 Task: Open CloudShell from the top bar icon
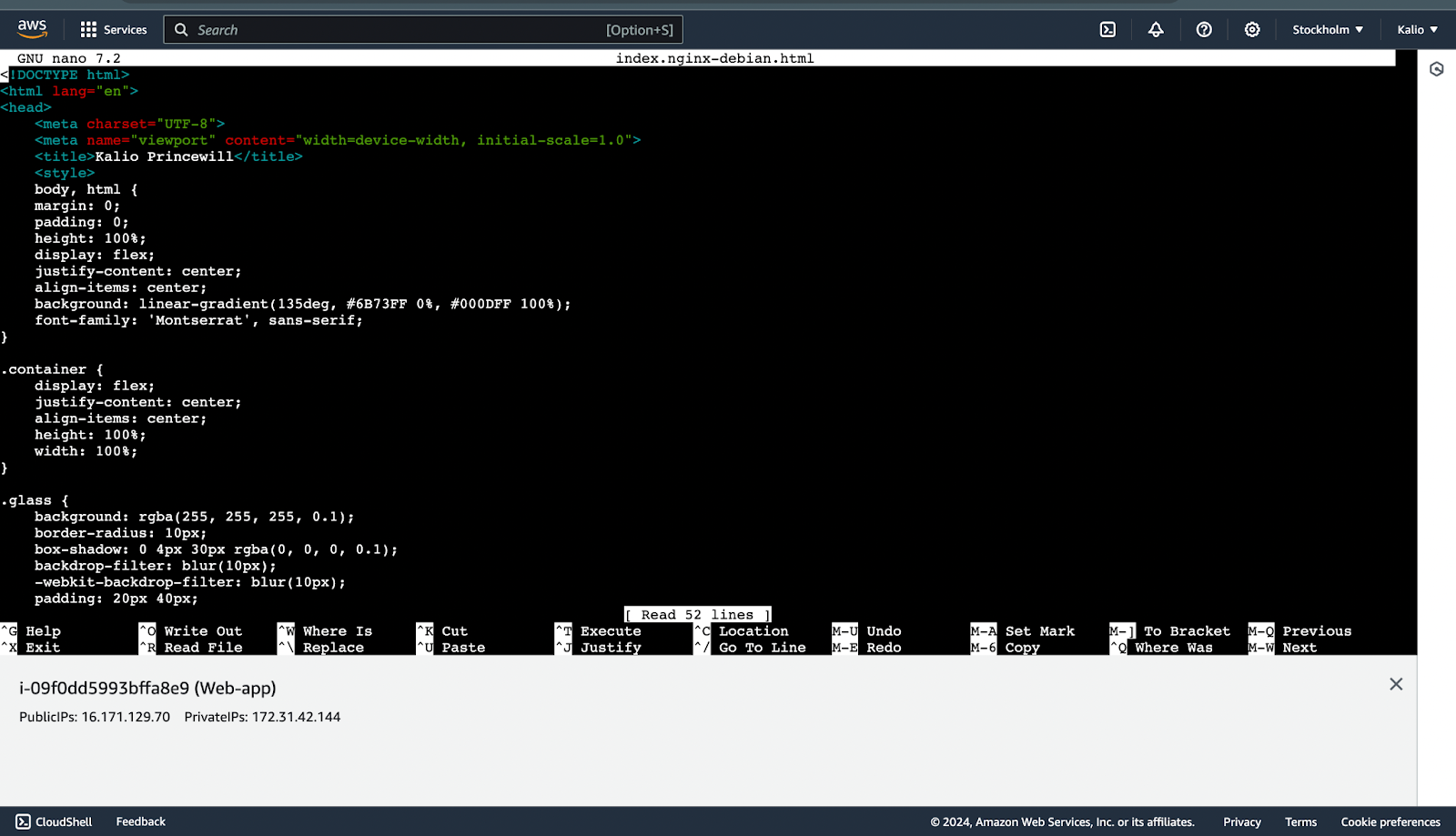1107,30
